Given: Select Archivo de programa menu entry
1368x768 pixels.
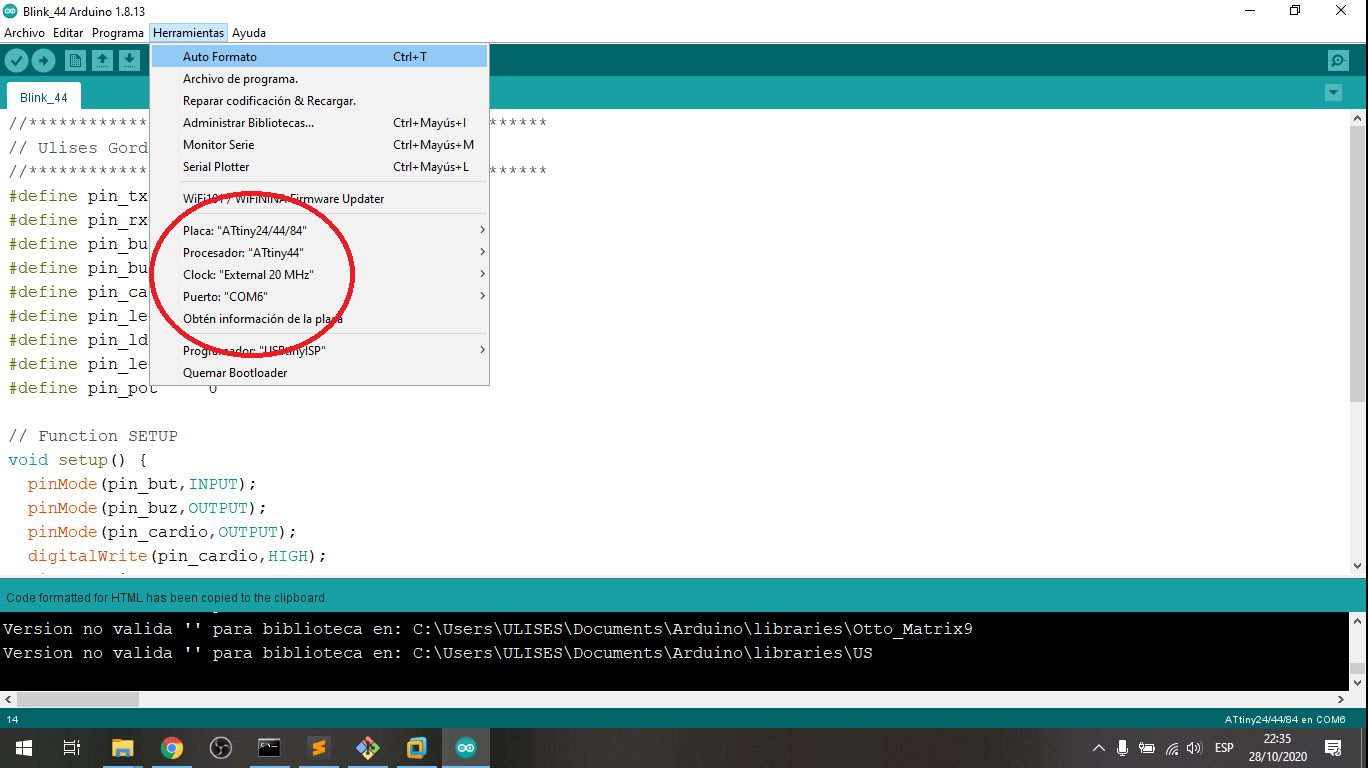Looking at the screenshot, I should tap(320, 79).
